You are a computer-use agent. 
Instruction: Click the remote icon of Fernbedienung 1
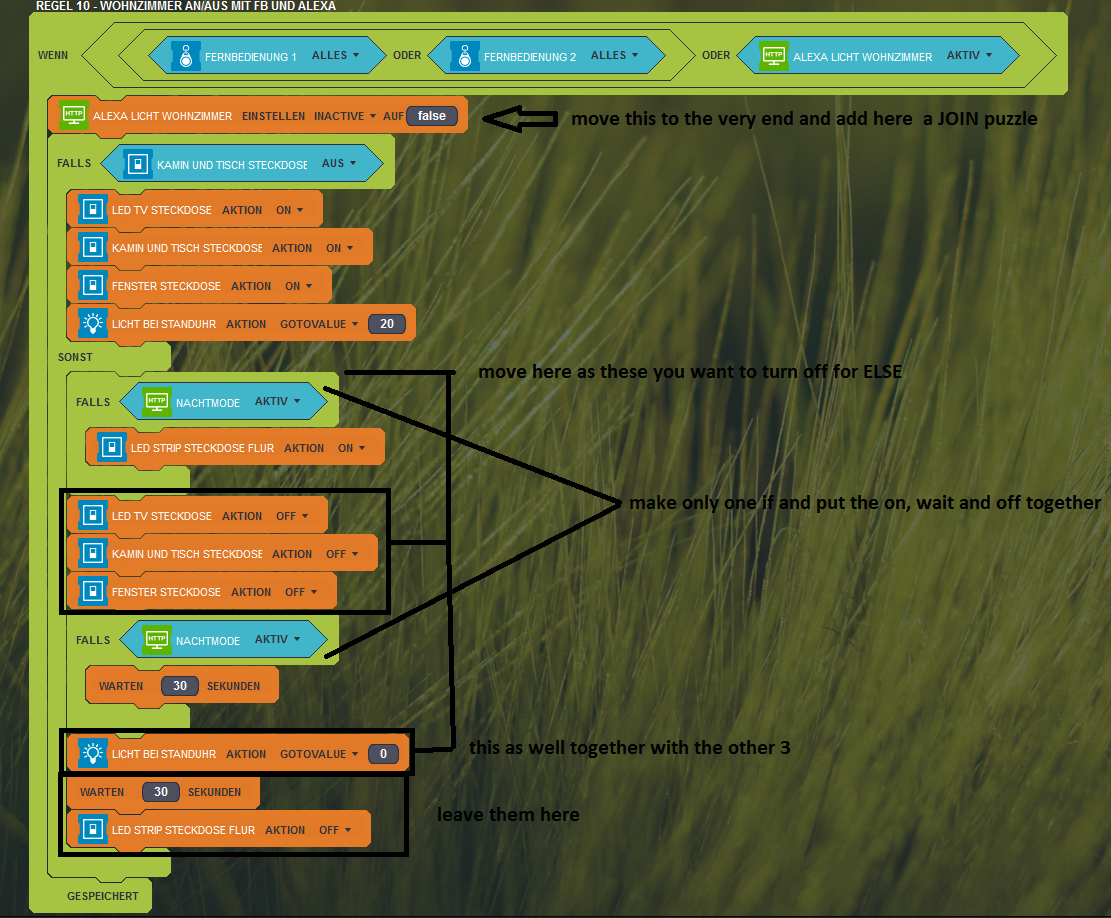[185, 56]
